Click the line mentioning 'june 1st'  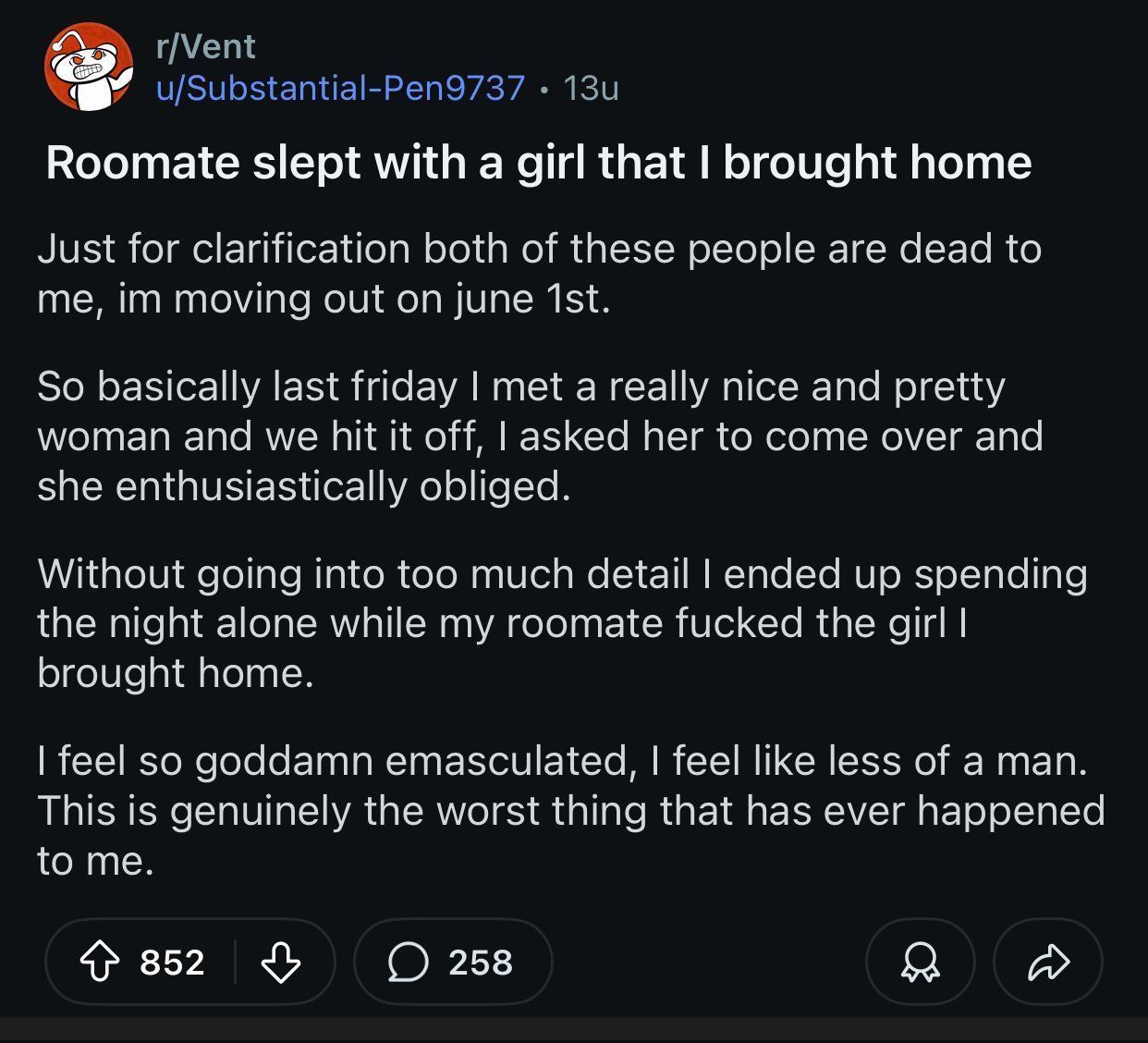tap(324, 299)
